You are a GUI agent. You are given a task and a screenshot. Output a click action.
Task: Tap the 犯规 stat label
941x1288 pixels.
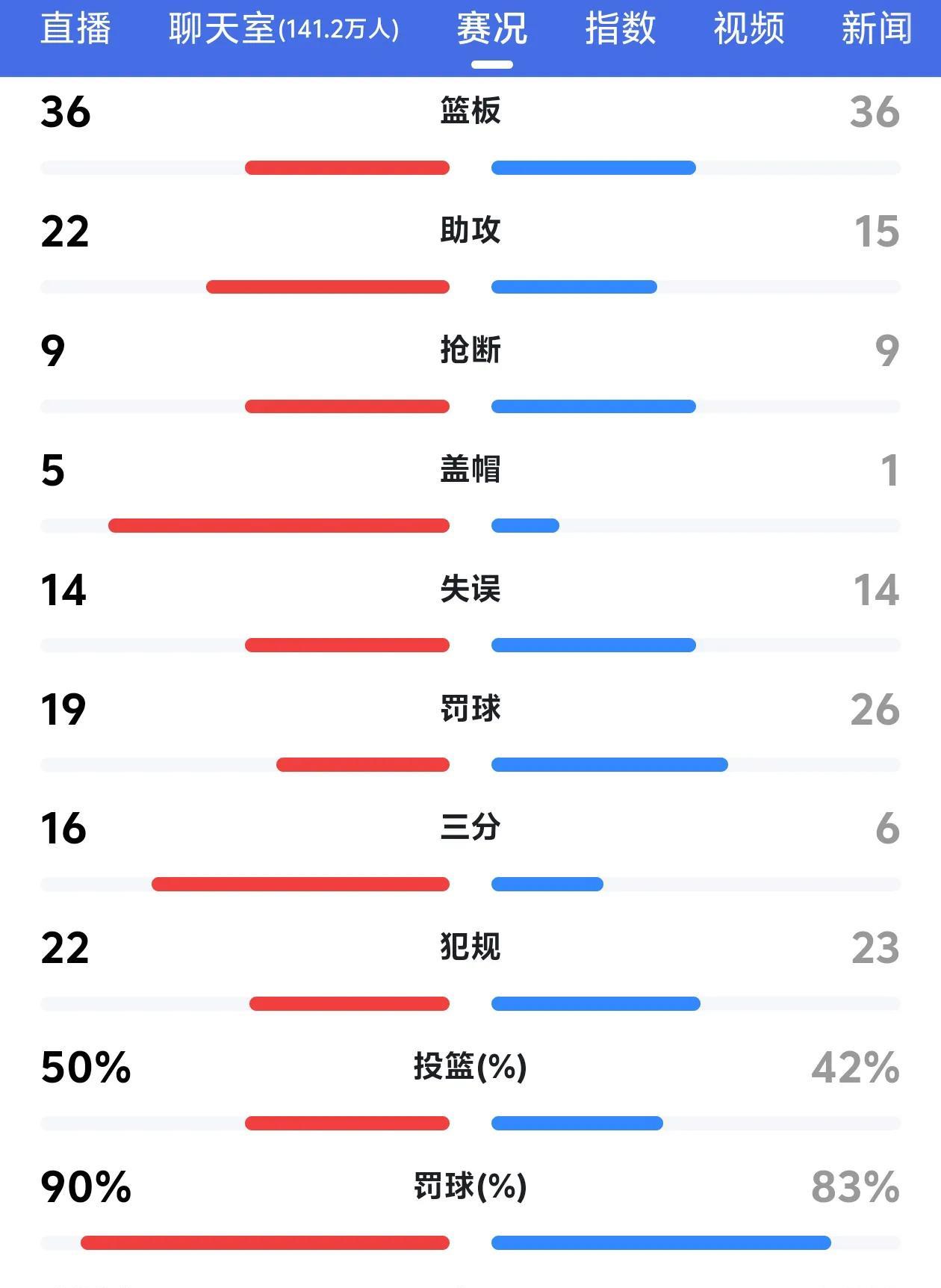click(470, 947)
